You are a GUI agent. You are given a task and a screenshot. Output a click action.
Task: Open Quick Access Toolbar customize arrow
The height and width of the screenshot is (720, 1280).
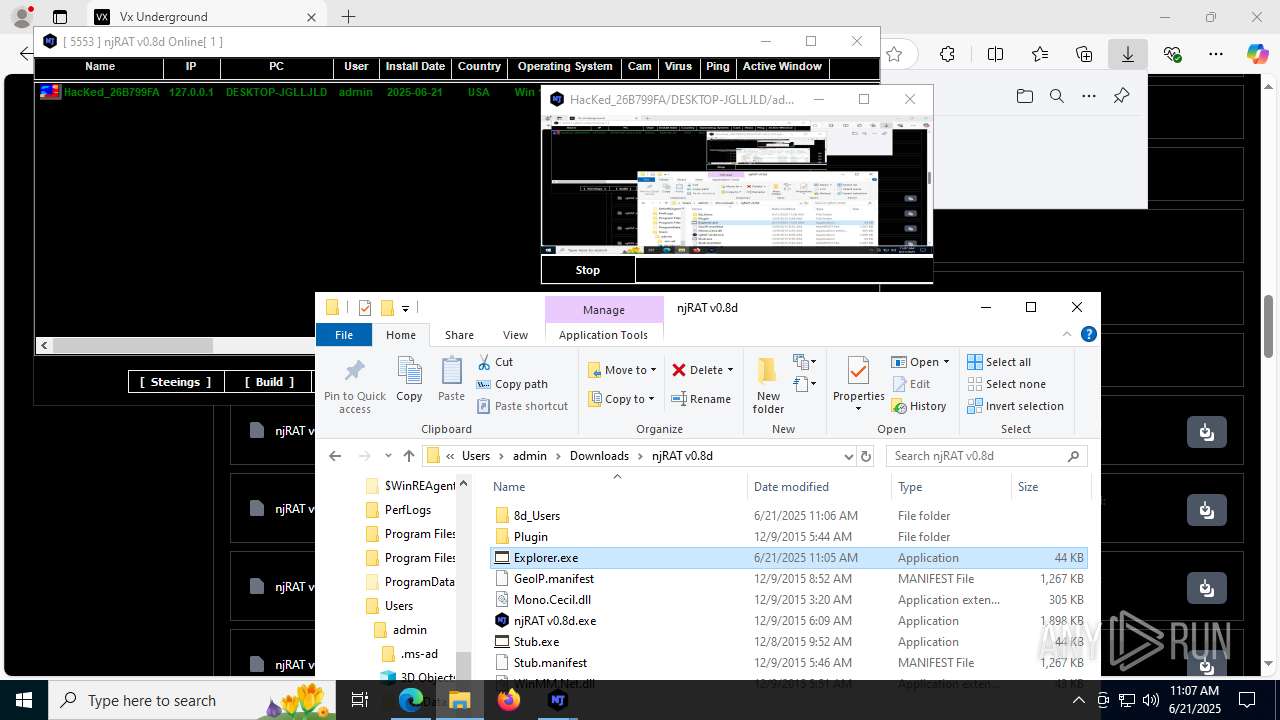[x=405, y=308]
